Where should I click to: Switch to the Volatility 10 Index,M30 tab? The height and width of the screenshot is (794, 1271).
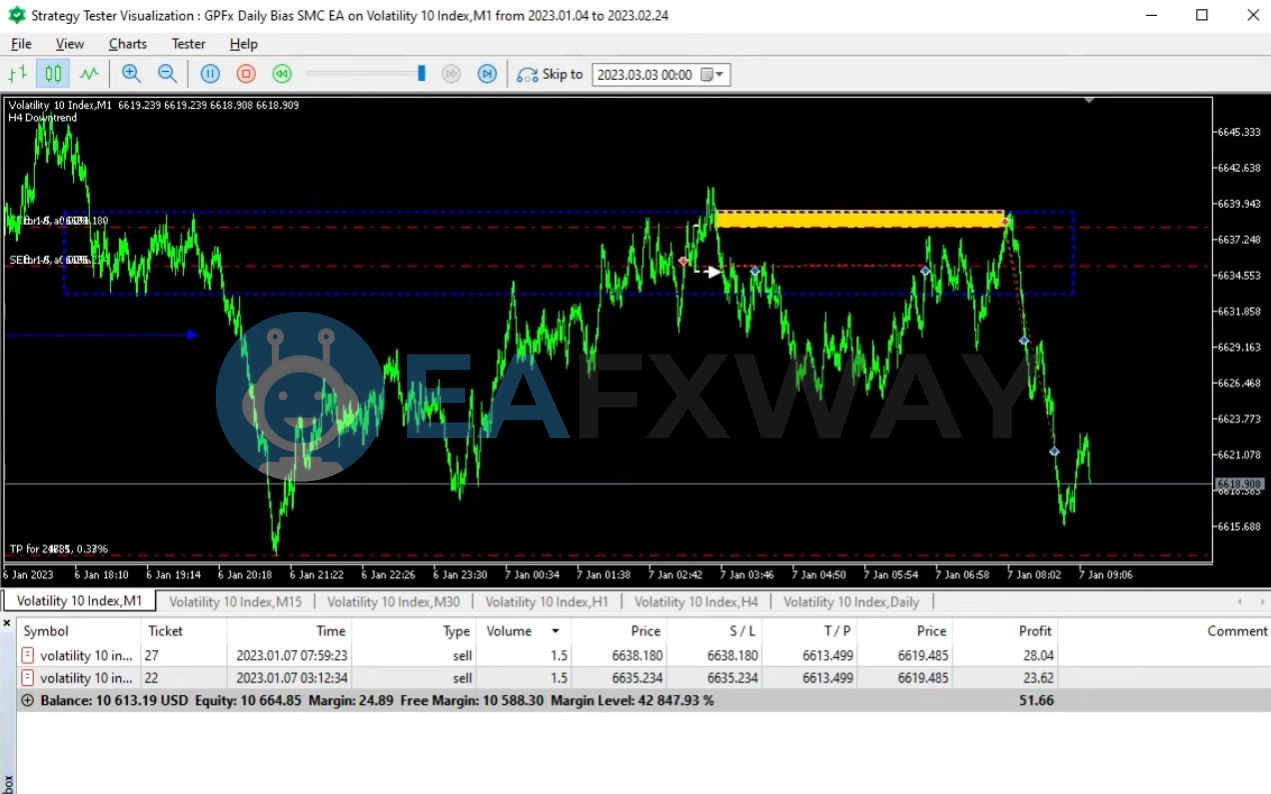pos(394,602)
